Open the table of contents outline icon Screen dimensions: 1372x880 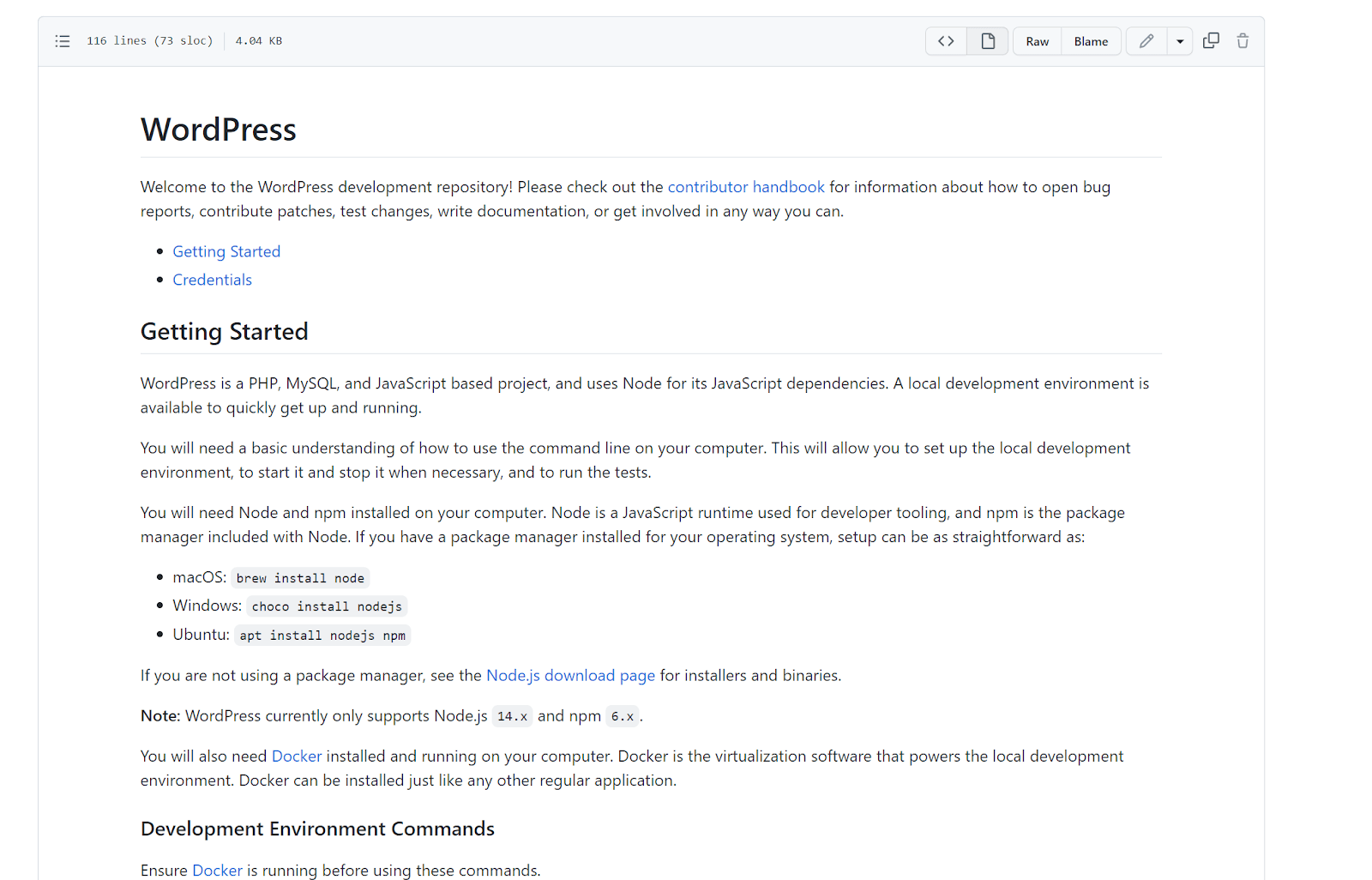(63, 41)
